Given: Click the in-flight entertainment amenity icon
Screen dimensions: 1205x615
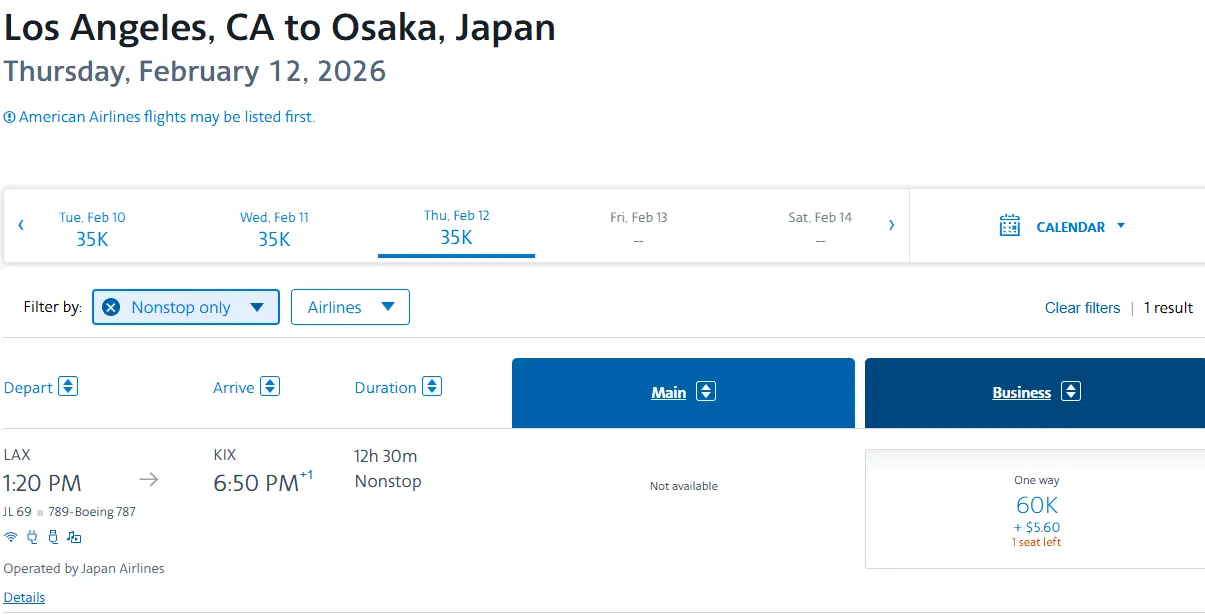Looking at the screenshot, I should (74, 537).
